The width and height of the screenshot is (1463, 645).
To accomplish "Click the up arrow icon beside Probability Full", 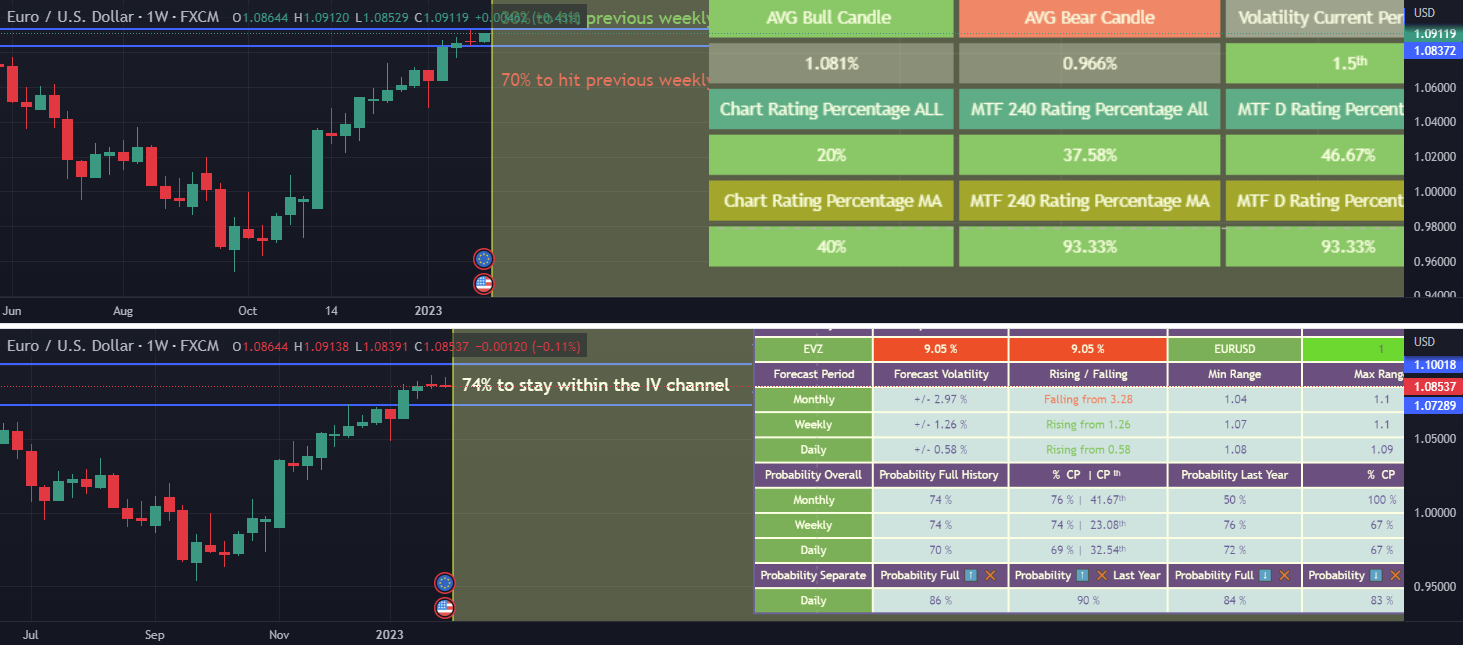I will pos(970,576).
